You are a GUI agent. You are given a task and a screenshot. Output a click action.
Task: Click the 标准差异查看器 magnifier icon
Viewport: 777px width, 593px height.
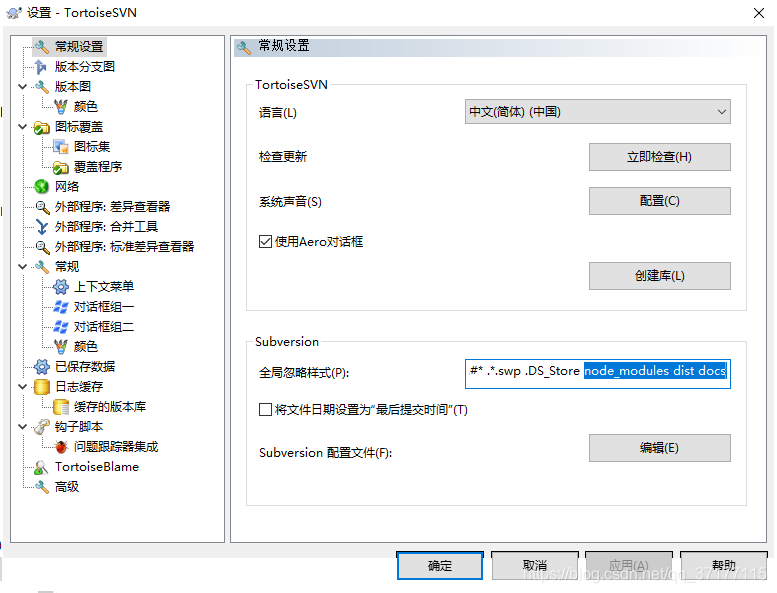[42, 247]
